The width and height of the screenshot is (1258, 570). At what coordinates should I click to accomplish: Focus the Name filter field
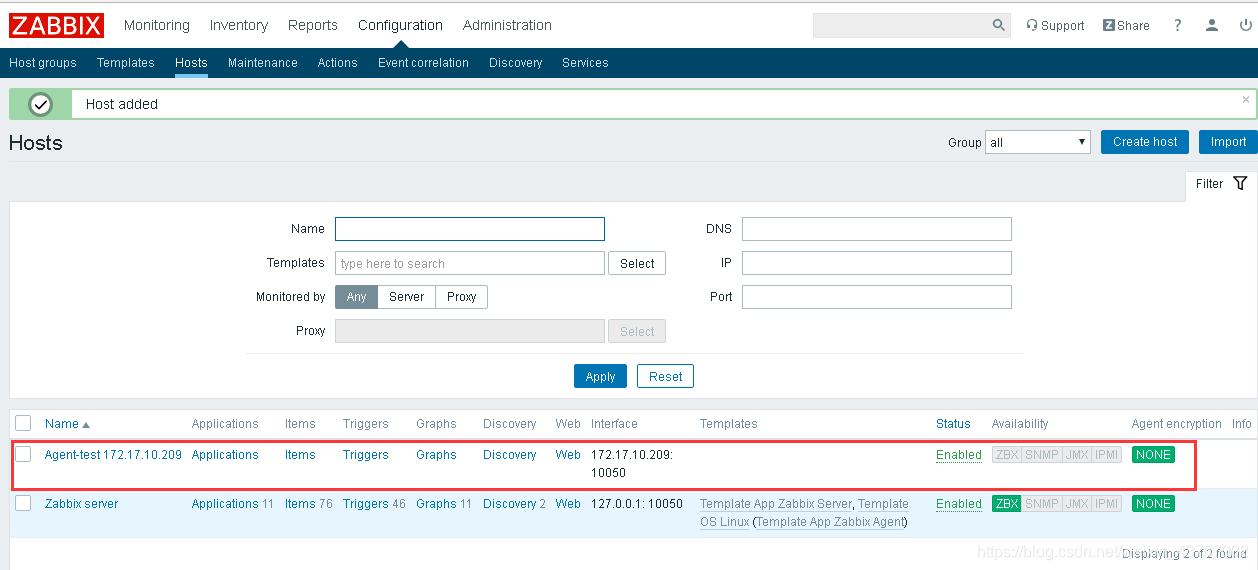pyautogui.click(x=470, y=229)
